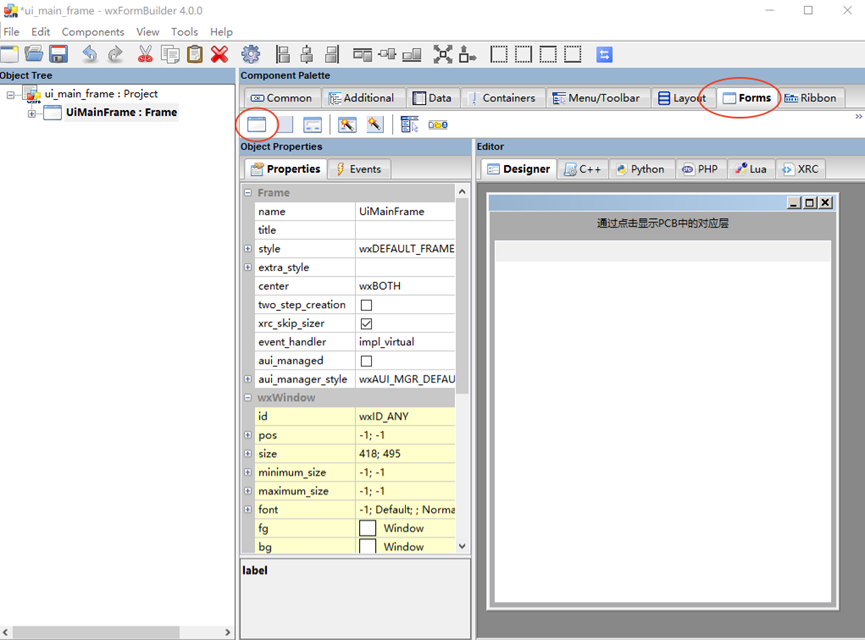Collapse the wxWindow property category
The image size is (865, 640).
(248, 397)
